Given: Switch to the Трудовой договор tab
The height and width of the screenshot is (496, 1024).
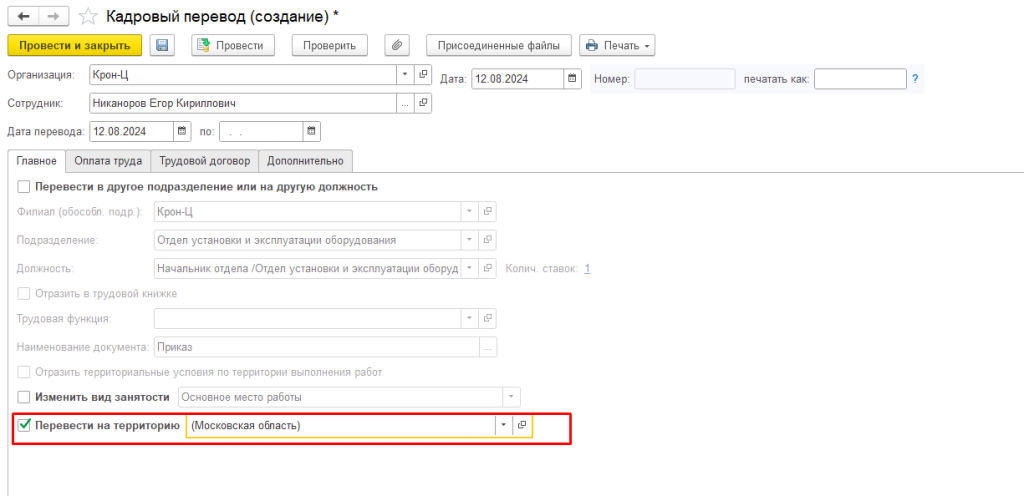Looking at the screenshot, I should pos(205,161).
